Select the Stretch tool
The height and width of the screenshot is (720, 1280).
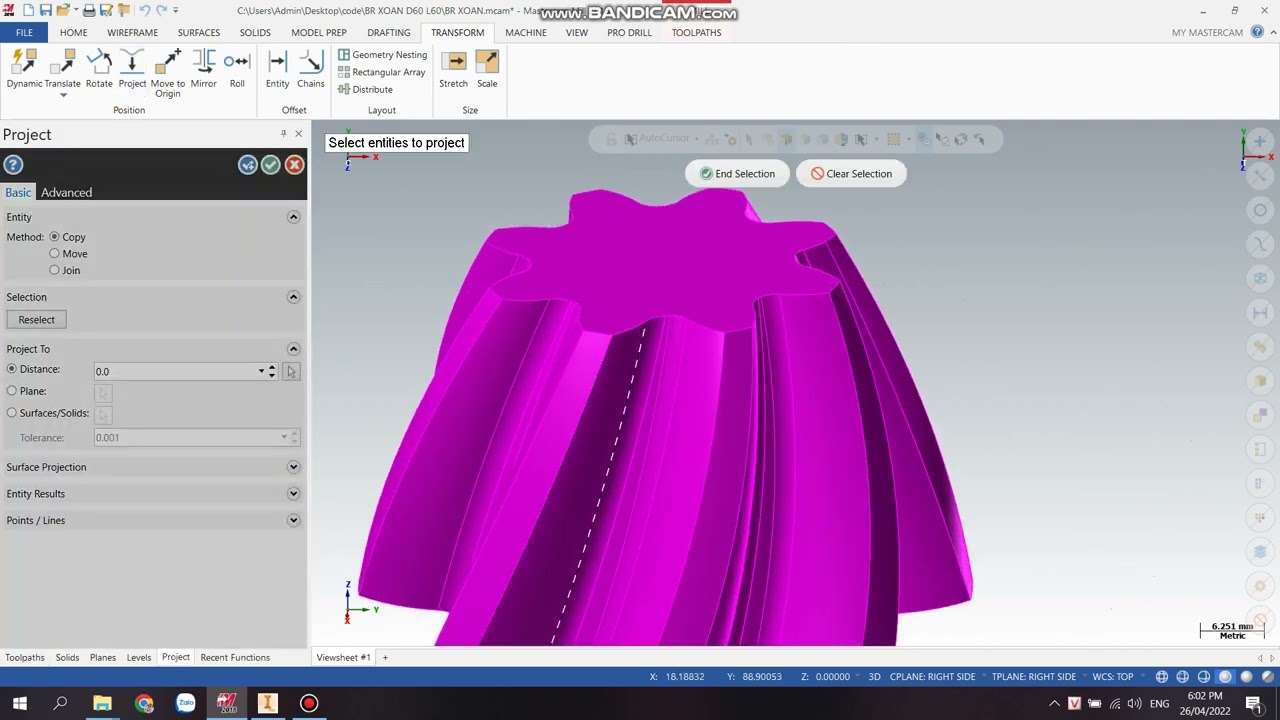[x=453, y=69]
